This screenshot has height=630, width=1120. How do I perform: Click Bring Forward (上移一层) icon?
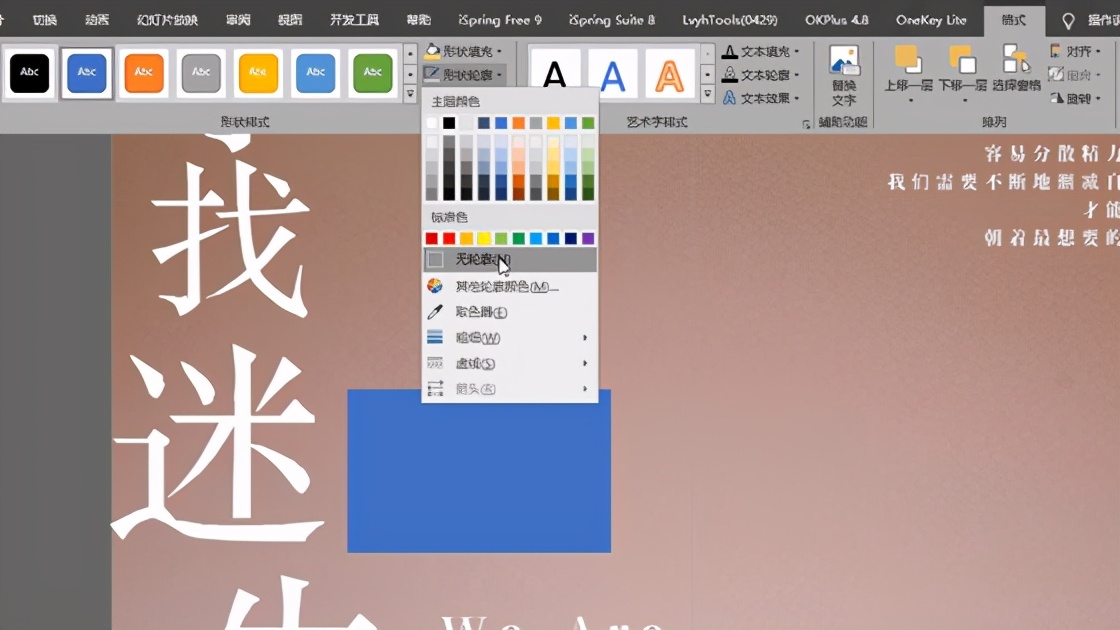point(908,60)
